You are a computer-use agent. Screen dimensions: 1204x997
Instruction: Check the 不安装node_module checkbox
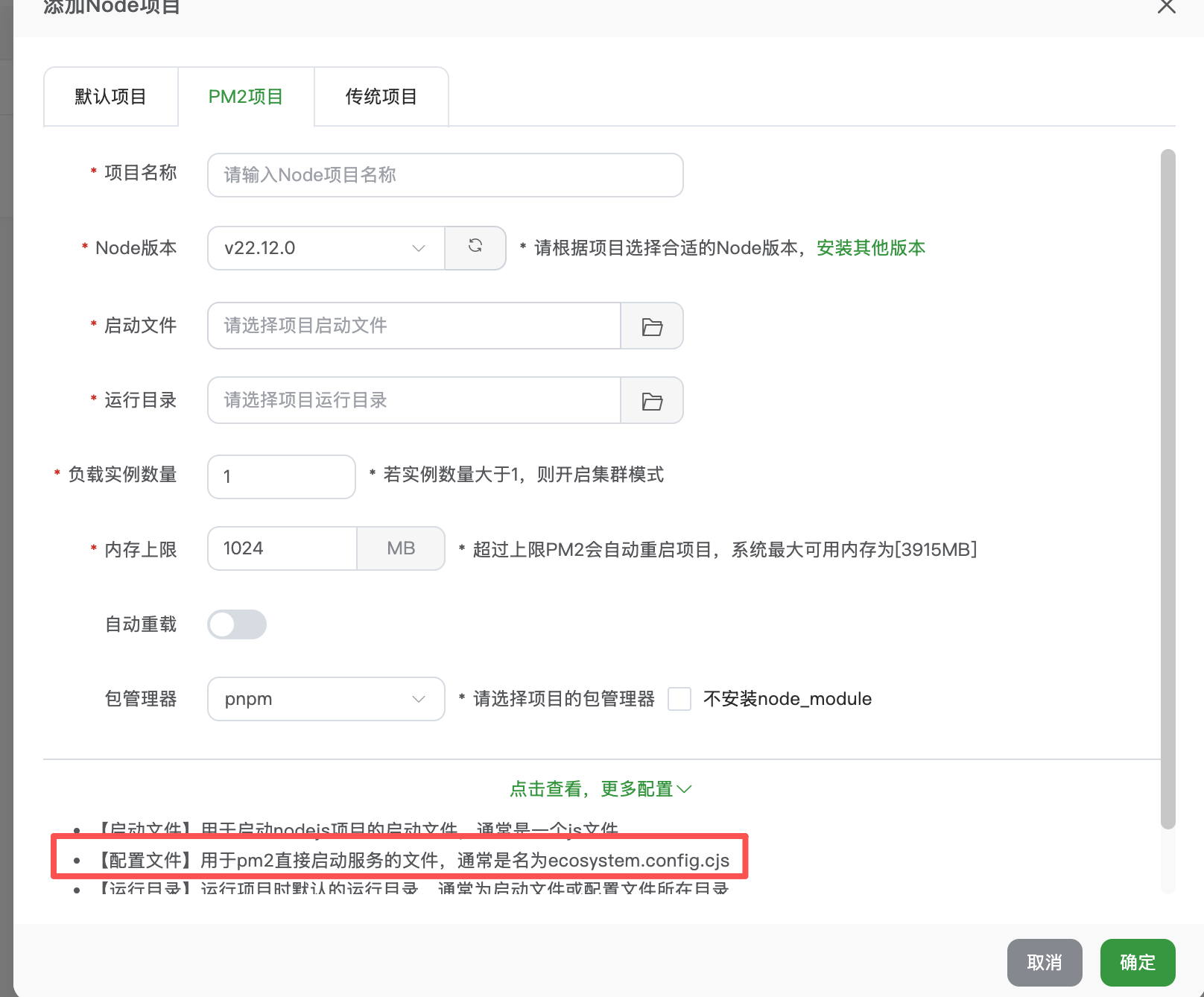click(x=679, y=699)
